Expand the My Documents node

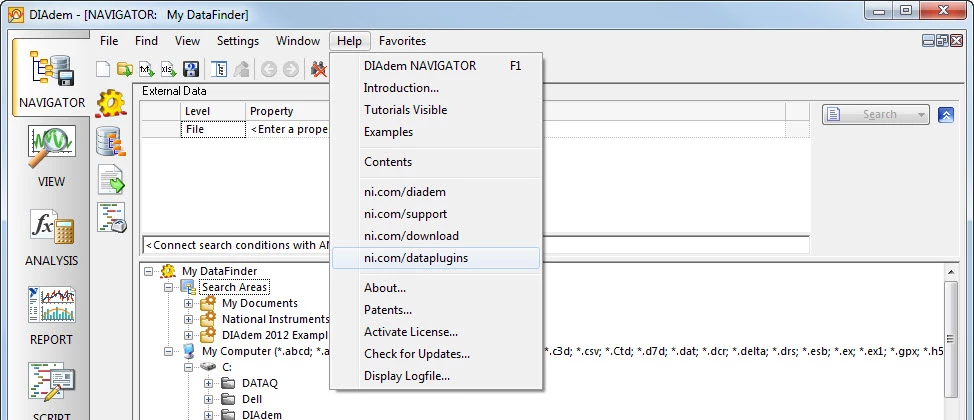188,303
